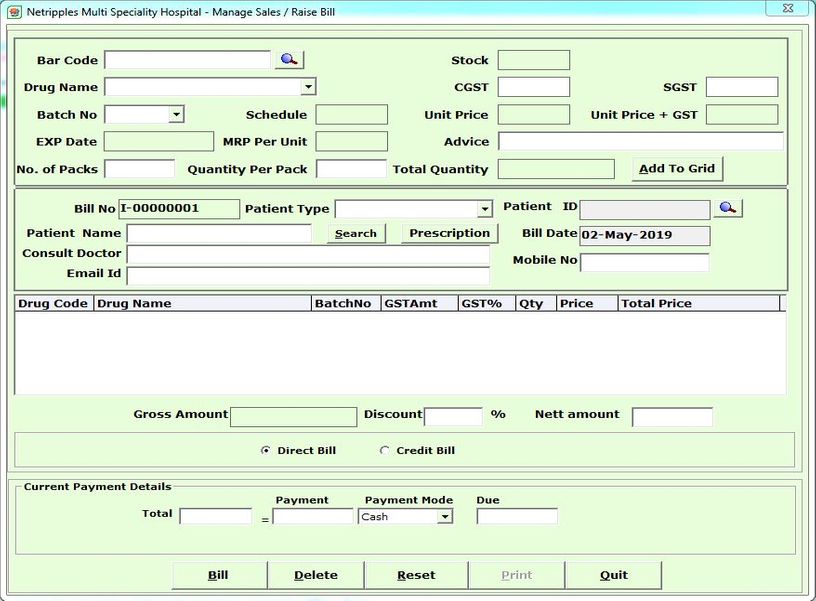Screen dimensions: 816x601
Task: Expand the Patient Type dropdown
Action: [484, 209]
